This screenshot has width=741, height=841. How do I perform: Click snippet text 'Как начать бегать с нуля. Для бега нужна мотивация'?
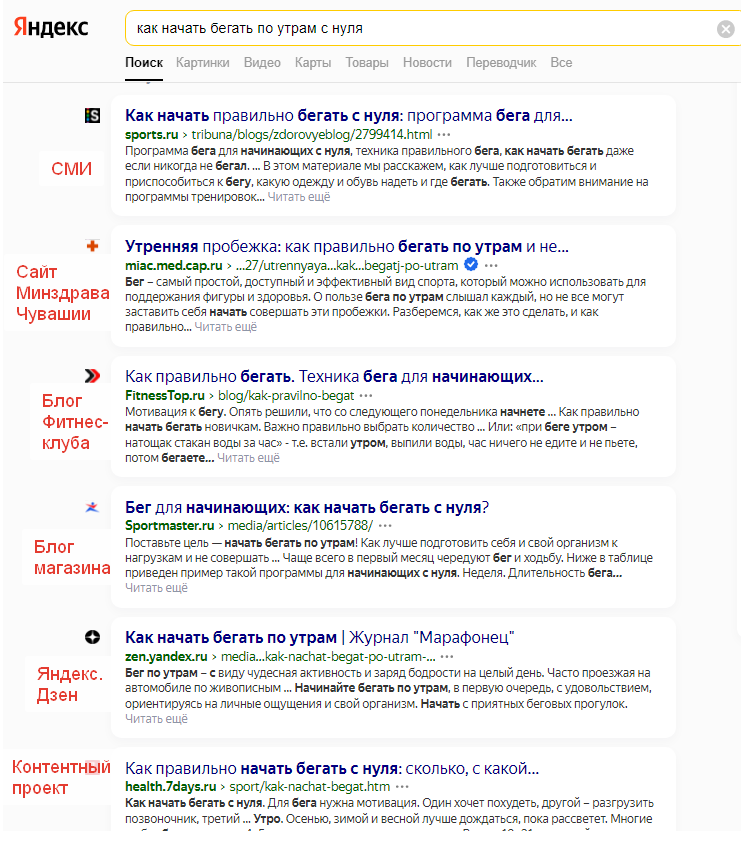[272, 803]
